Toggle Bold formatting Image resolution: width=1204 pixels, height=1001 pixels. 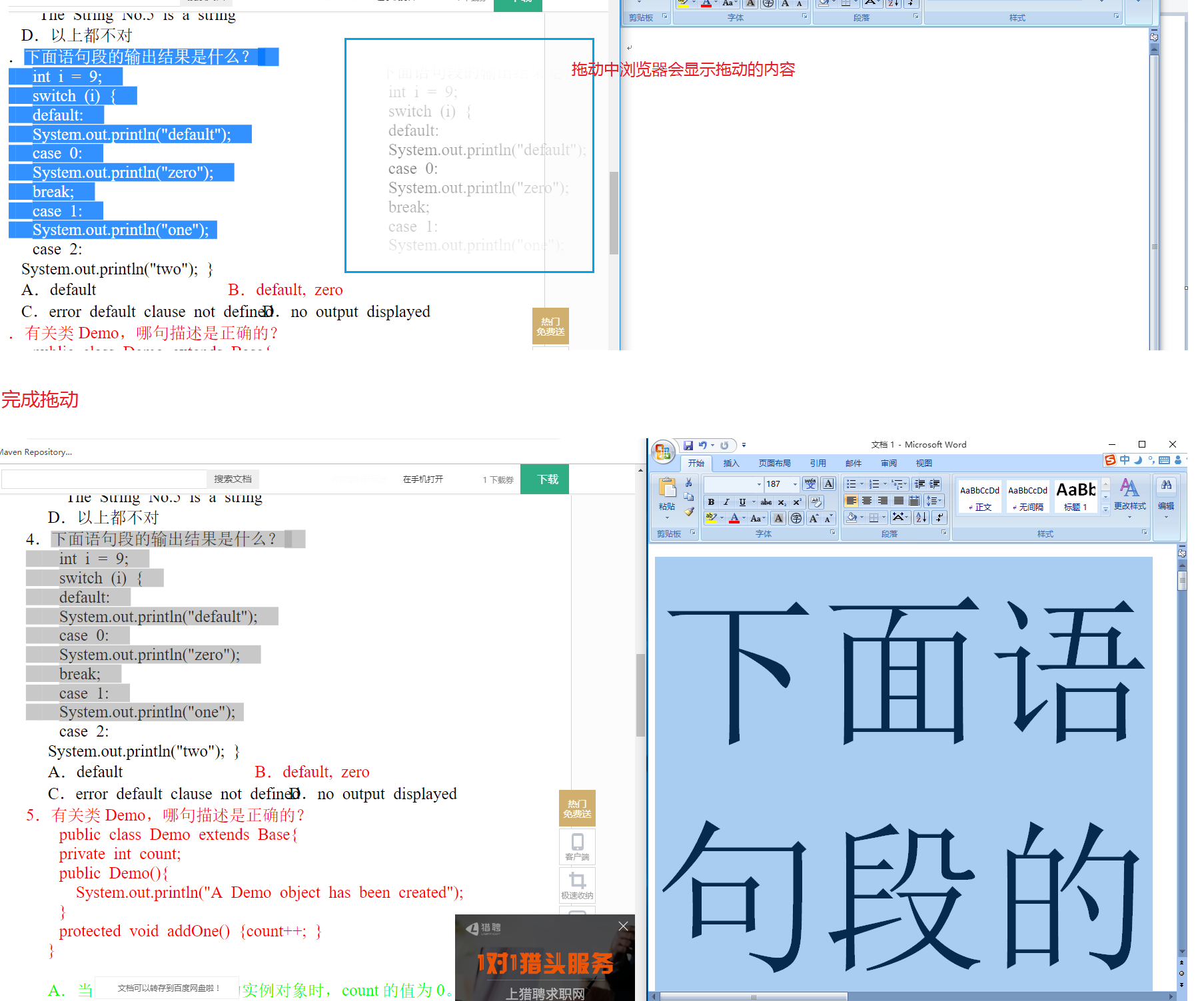711,502
